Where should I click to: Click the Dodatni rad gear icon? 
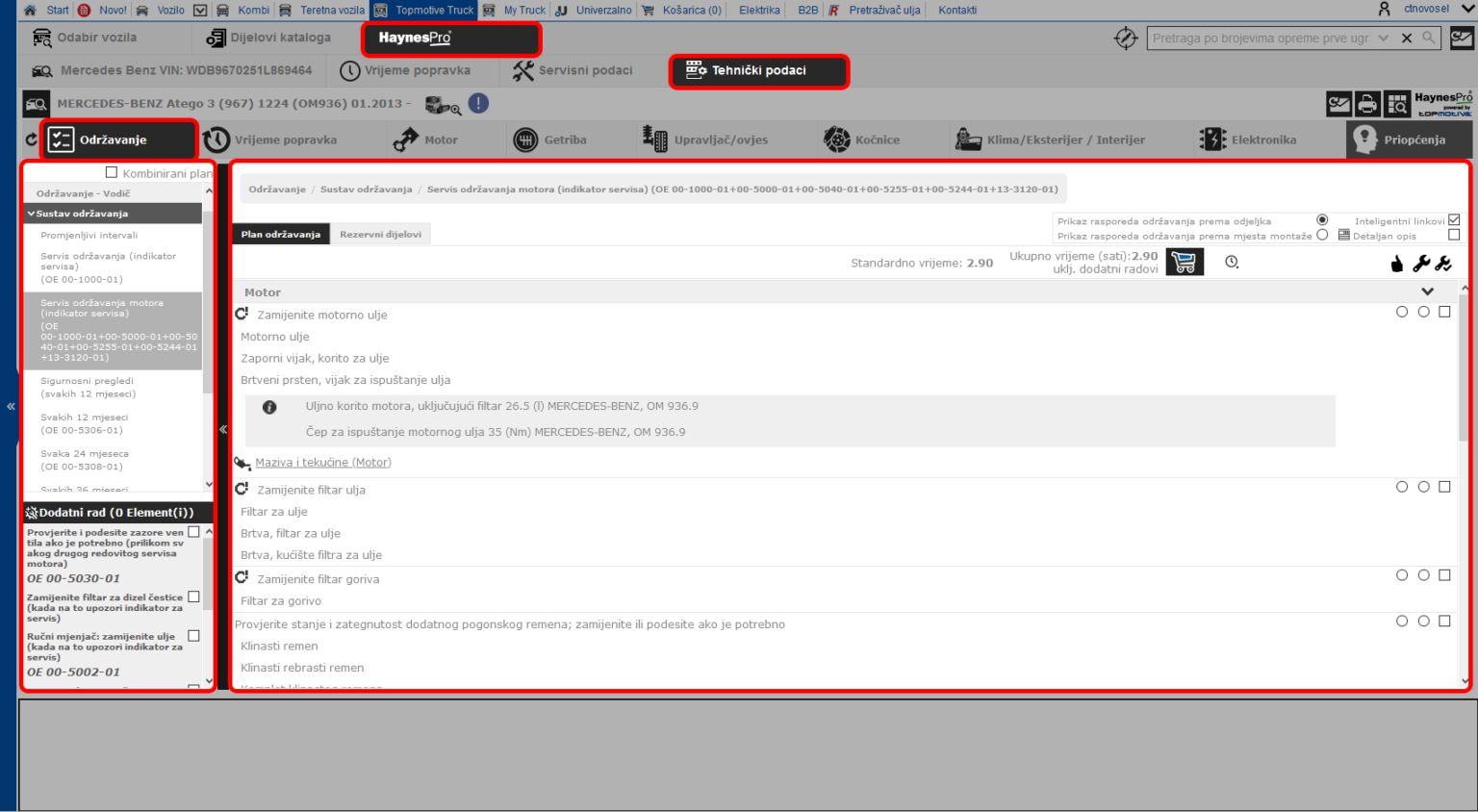coord(31,513)
